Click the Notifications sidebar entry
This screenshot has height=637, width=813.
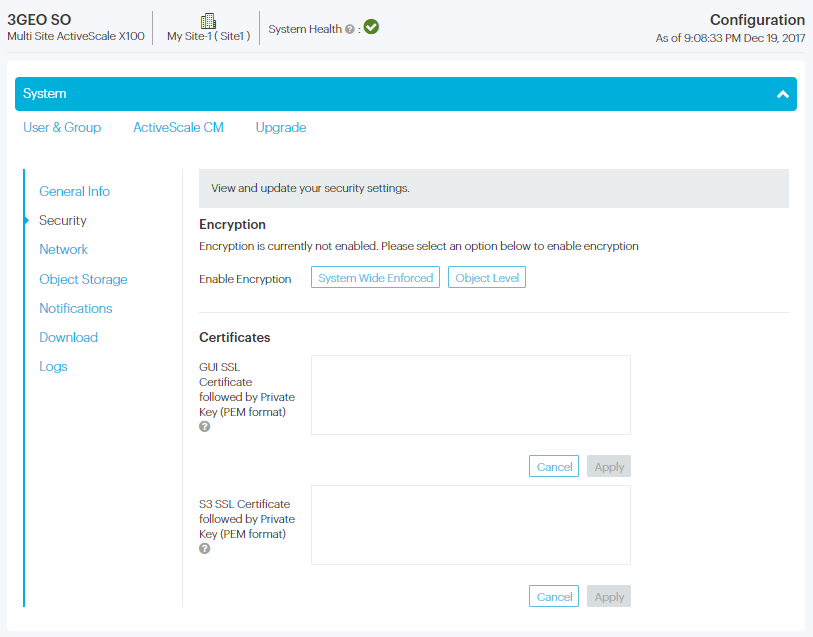(x=75, y=308)
